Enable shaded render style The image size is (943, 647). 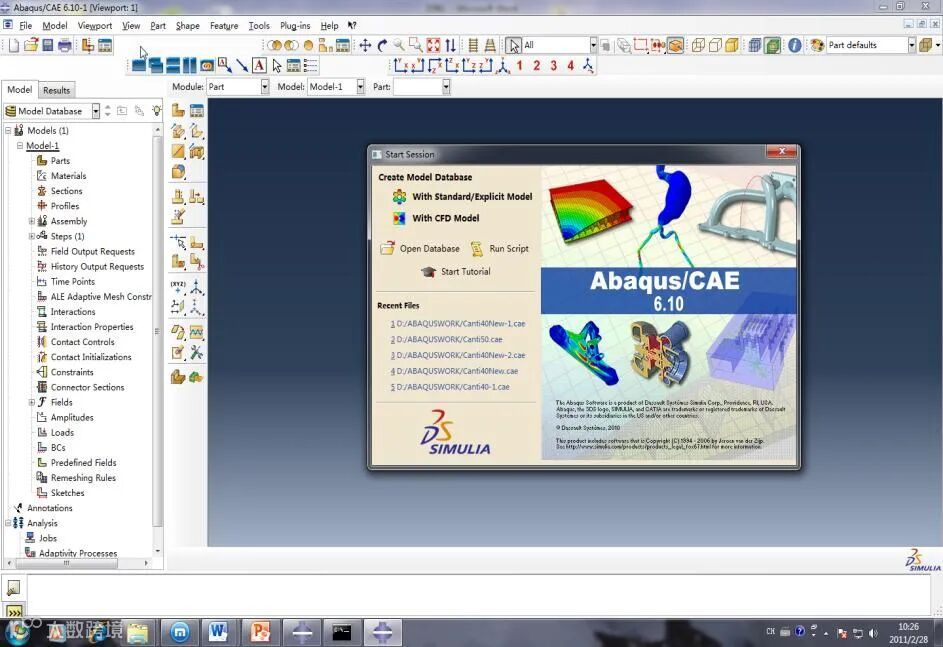click(732, 45)
